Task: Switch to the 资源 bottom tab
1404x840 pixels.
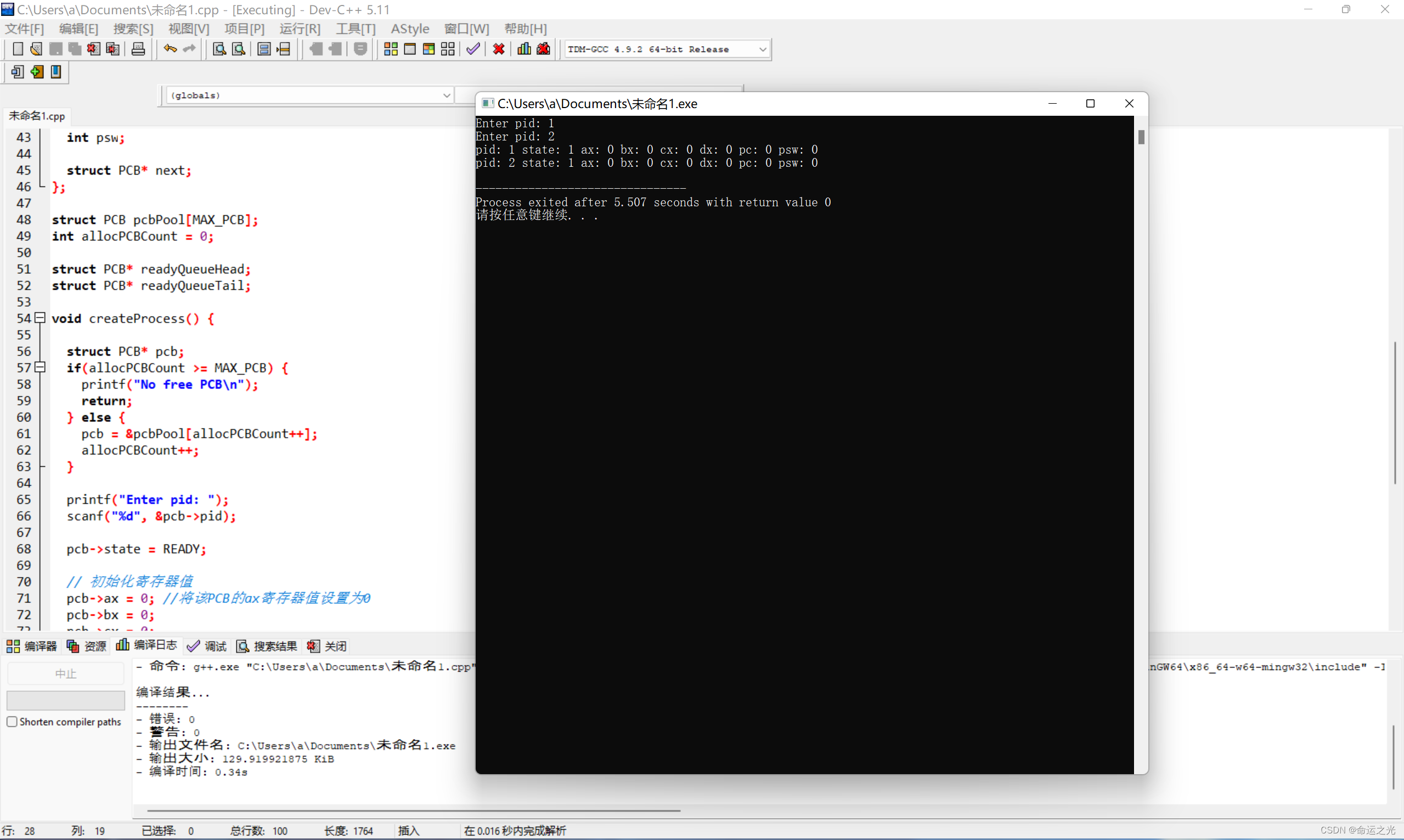Action: pos(87,646)
